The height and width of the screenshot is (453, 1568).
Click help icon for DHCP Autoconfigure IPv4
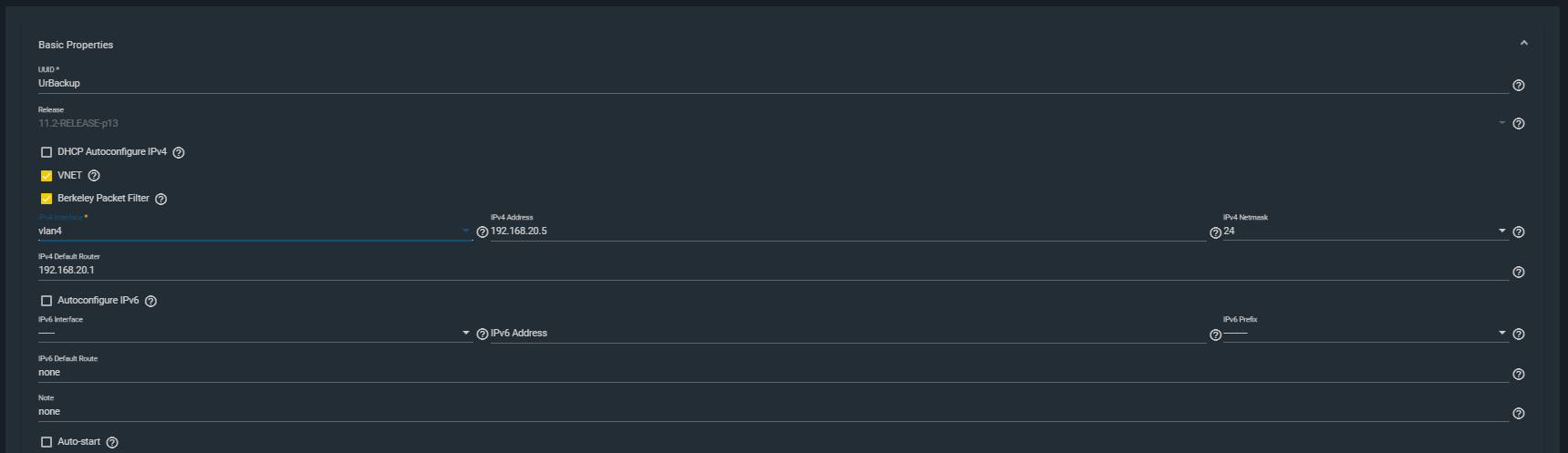click(179, 153)
